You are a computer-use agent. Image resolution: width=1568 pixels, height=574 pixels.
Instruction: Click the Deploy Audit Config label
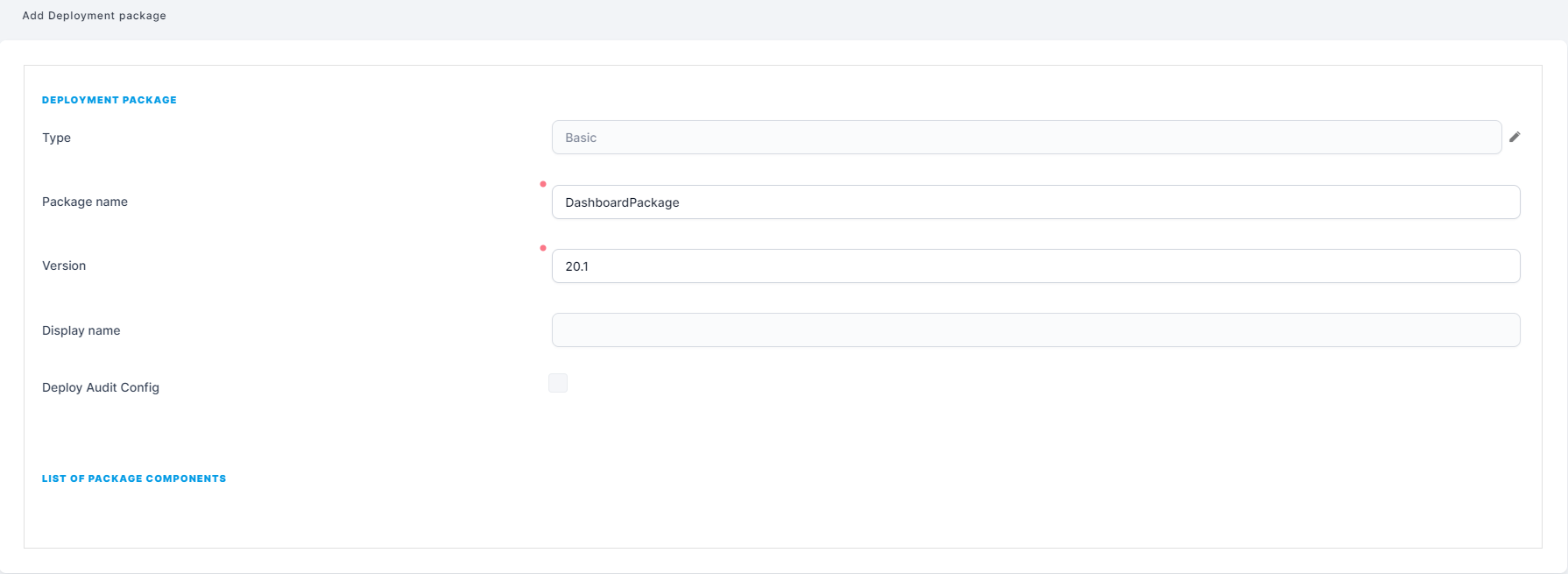[x=101, y=387]
